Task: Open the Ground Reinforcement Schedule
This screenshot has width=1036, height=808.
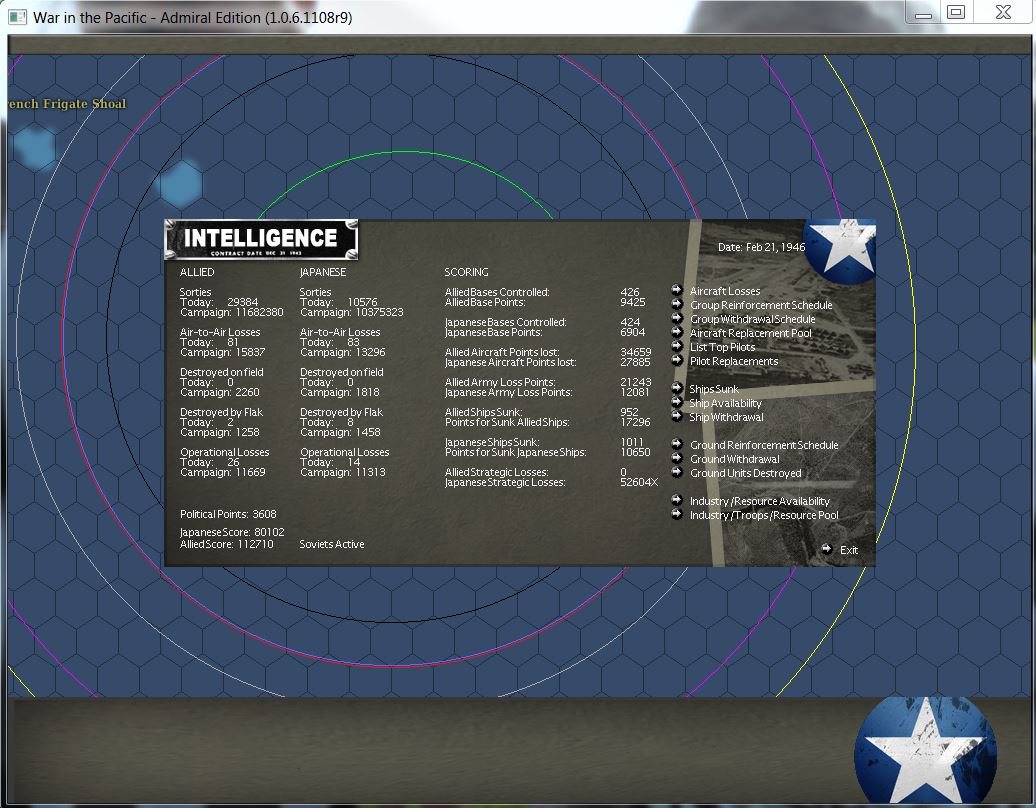Action: (x=764, y=445)
